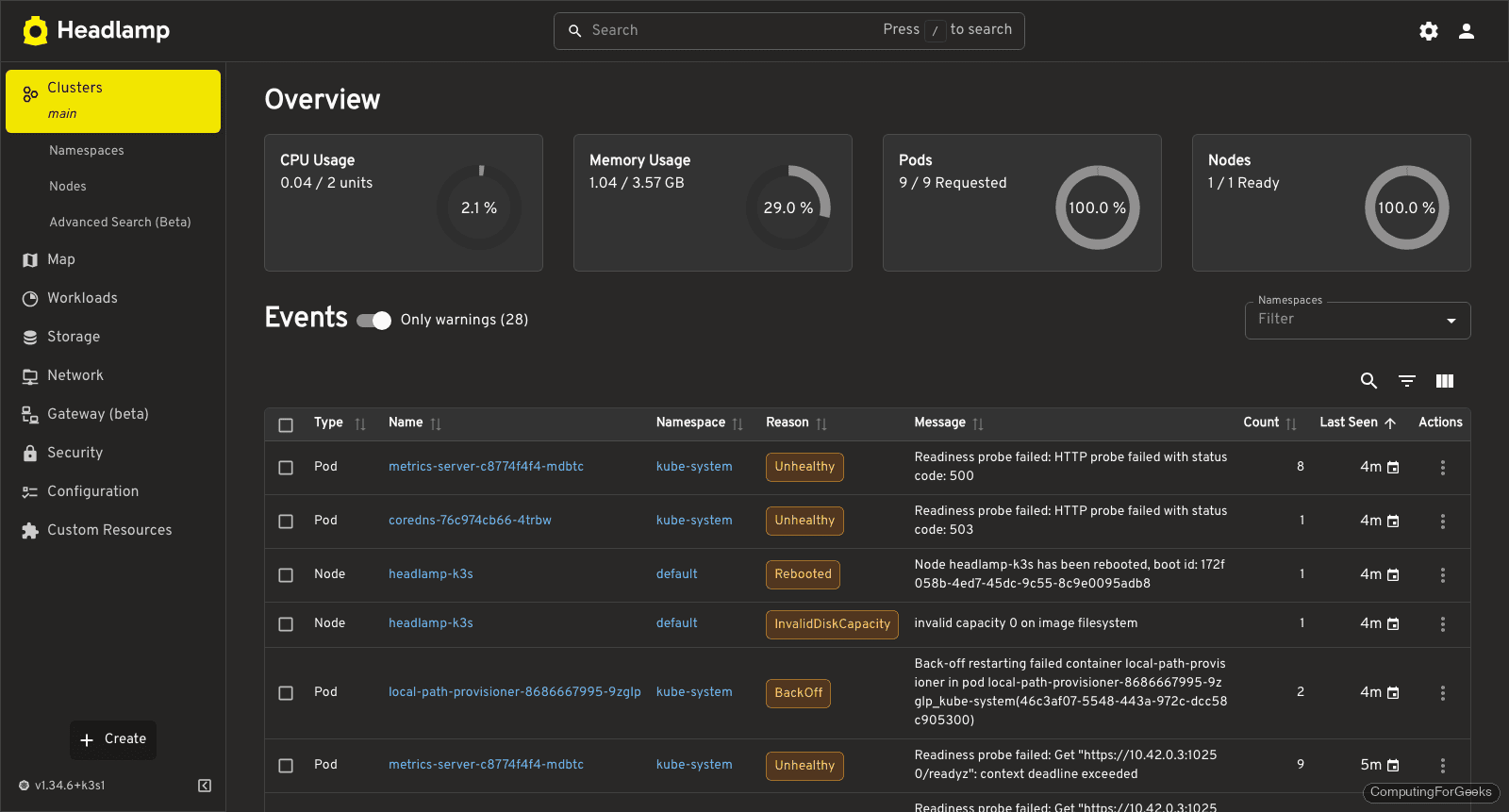The width and height of the screenshot is (1509, 812).
Task: Open actions menu for InvalidDiskCapacity row
Action: pos(1443,624)
